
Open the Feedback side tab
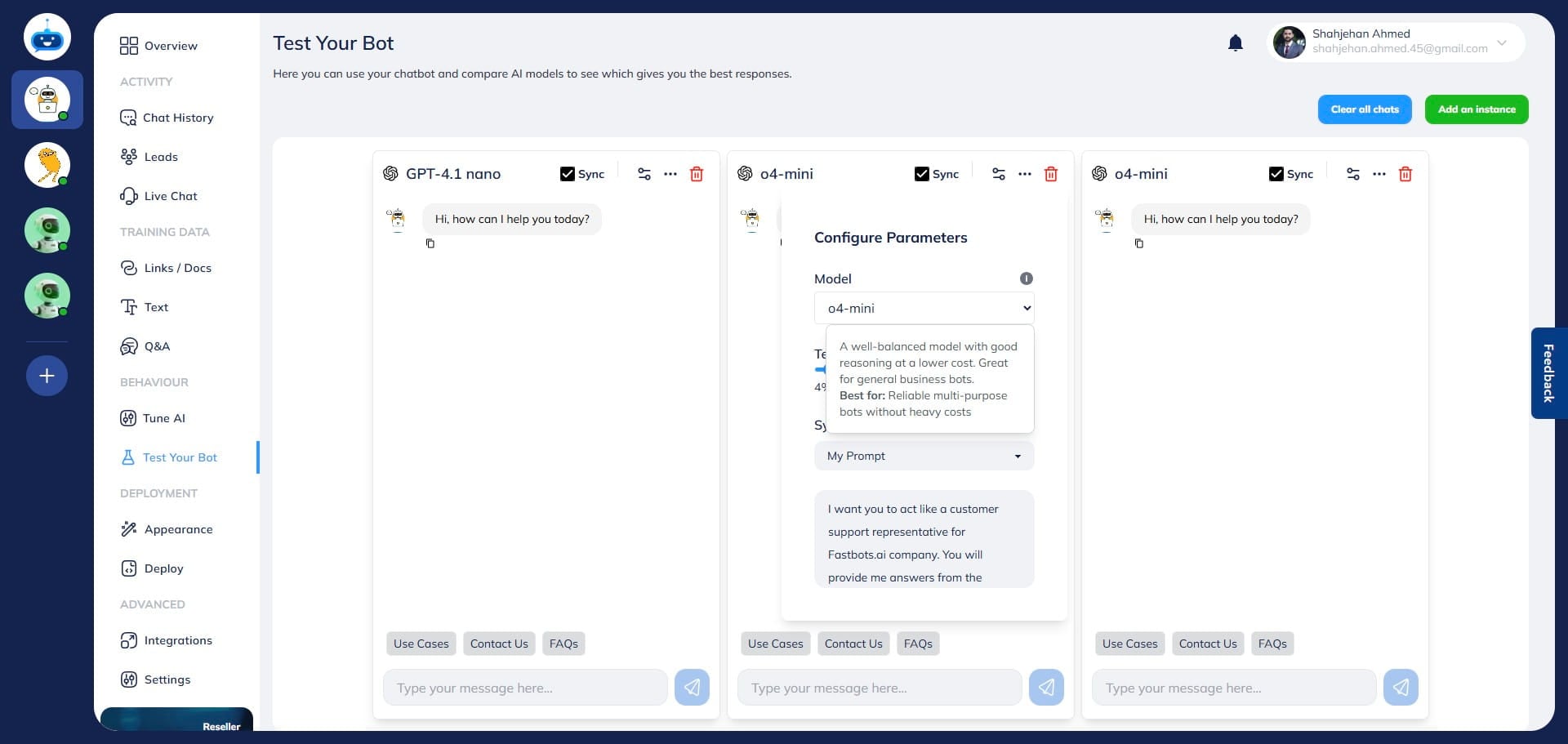(x=1548, y=373)
